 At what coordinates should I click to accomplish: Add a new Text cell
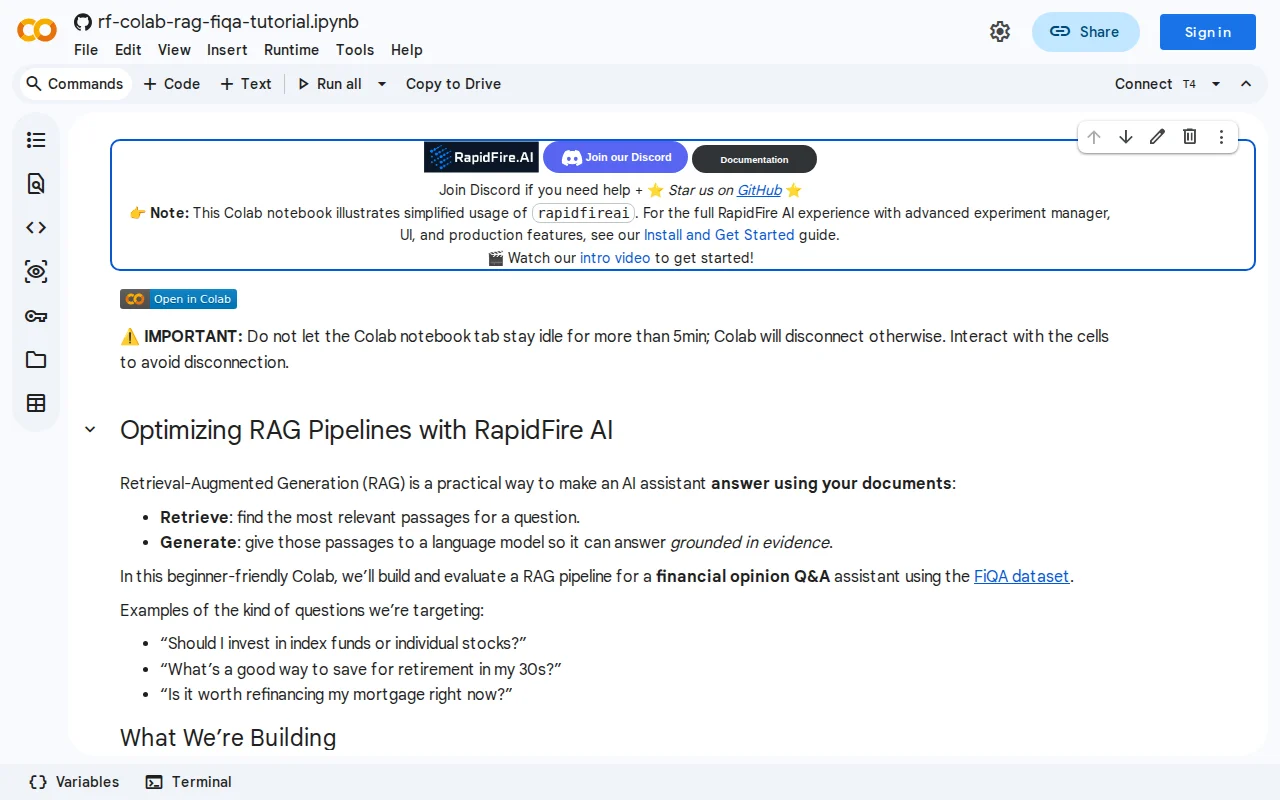click(246, 84)
